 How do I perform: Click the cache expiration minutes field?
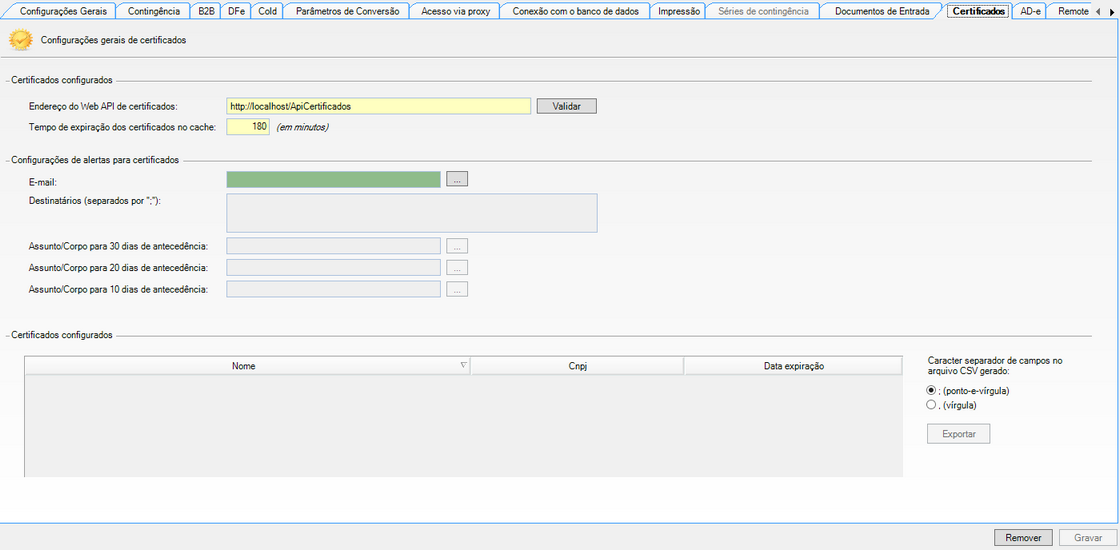[x=248, y=127]
